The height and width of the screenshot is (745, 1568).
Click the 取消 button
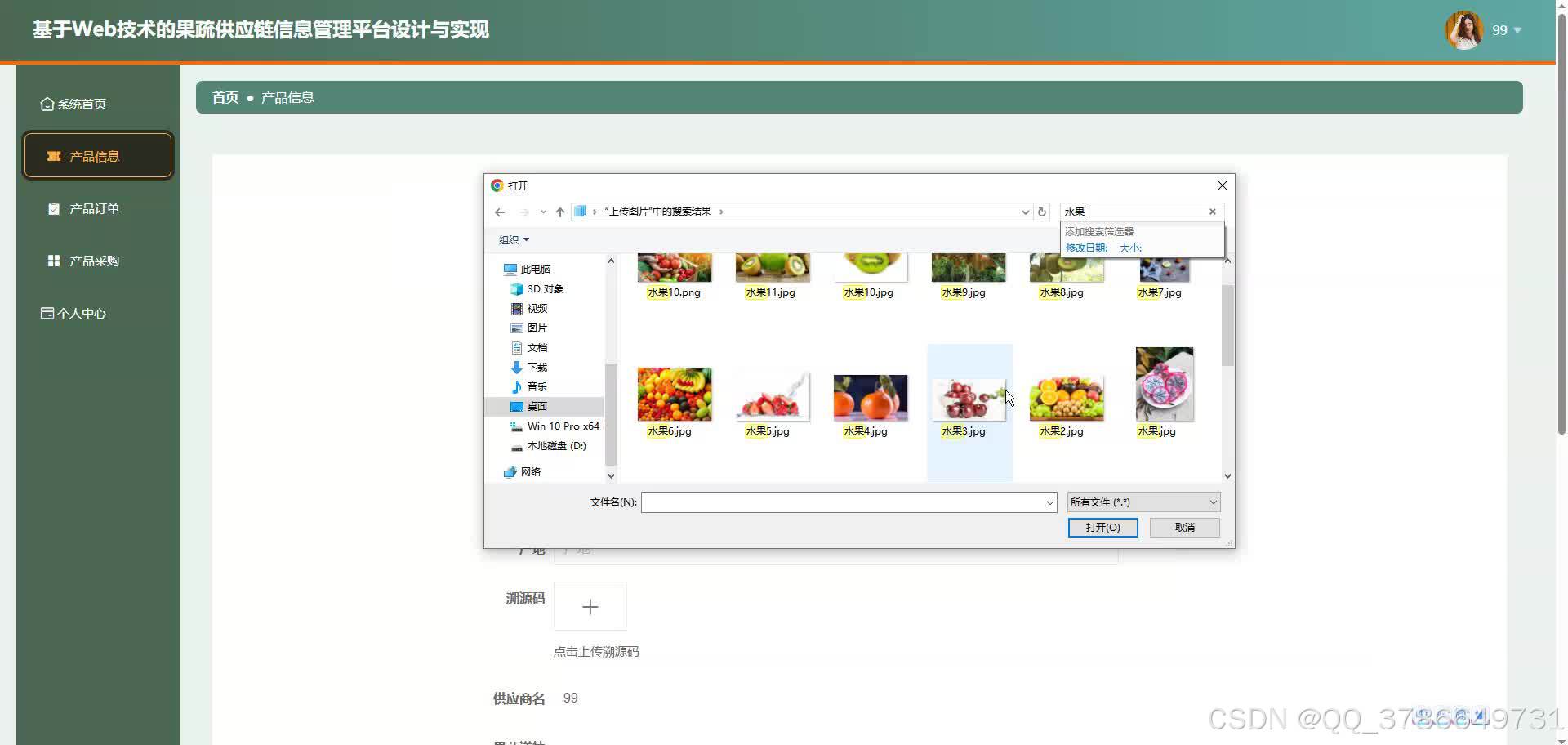(x=1184, y=527)
